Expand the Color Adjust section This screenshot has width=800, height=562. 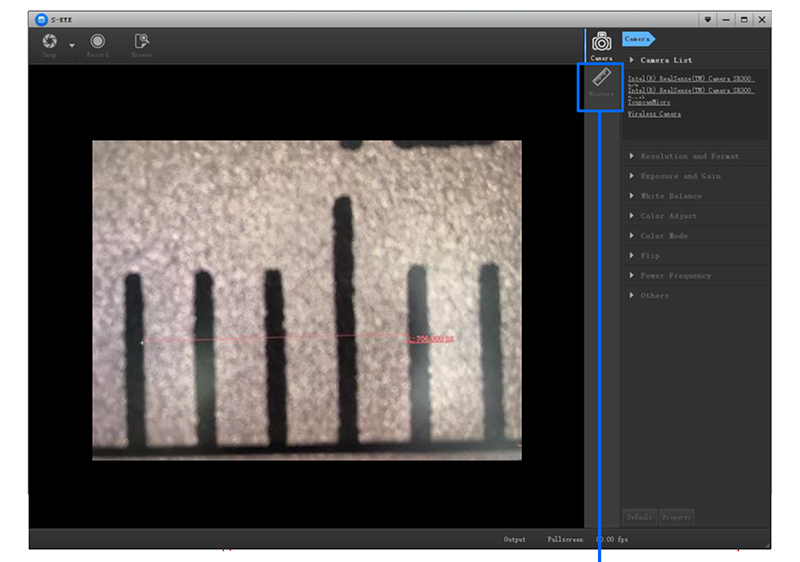point(668,216)
